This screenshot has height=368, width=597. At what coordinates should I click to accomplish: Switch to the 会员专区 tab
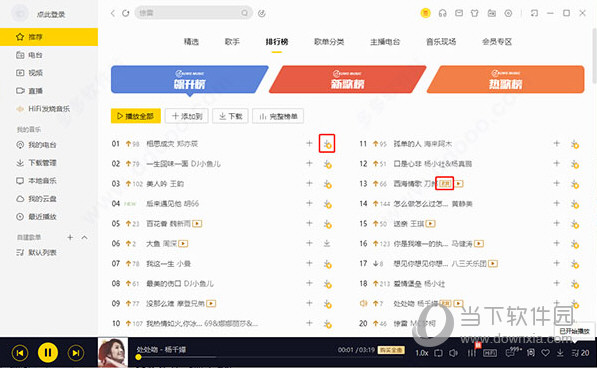point(497,41)
